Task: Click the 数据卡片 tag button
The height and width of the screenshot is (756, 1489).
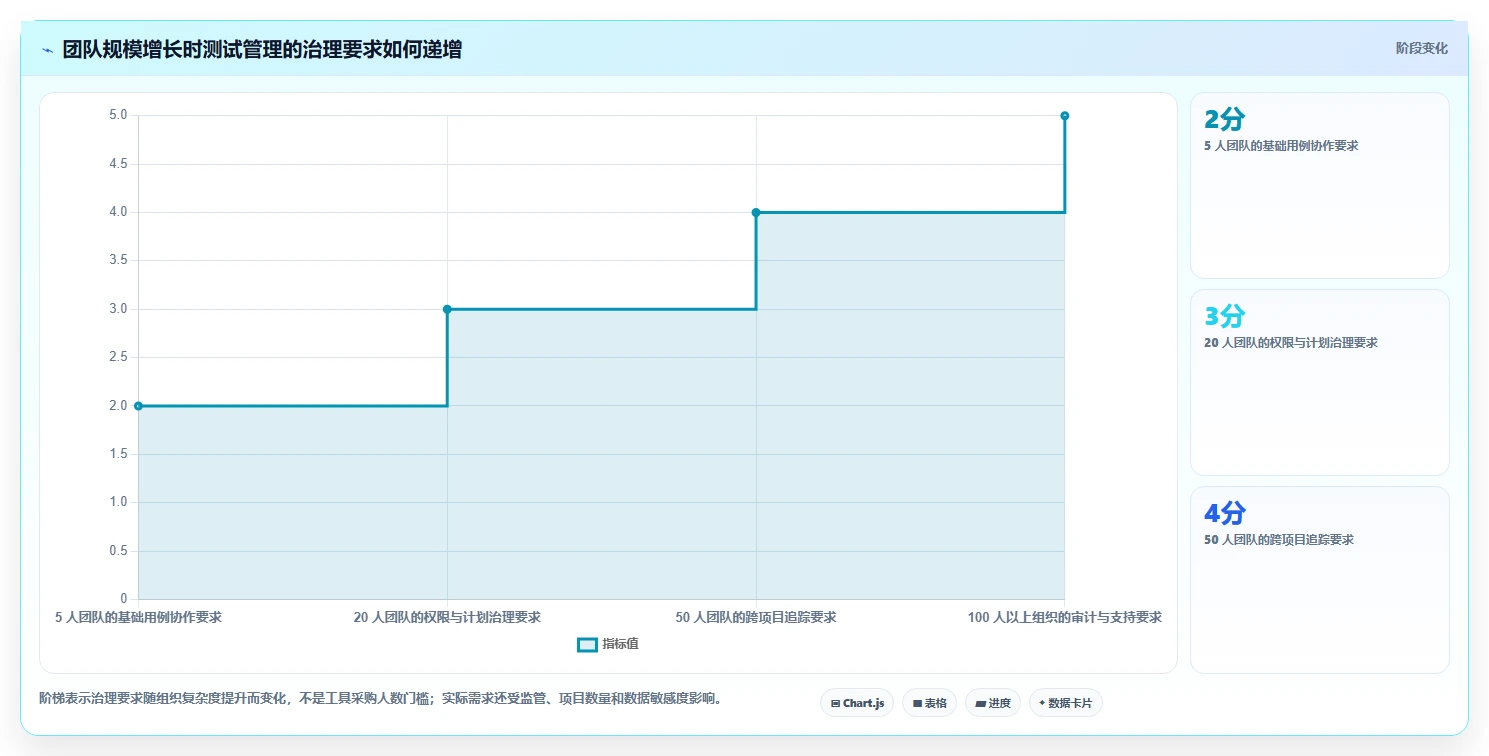Action: (x=1066, y=703)
